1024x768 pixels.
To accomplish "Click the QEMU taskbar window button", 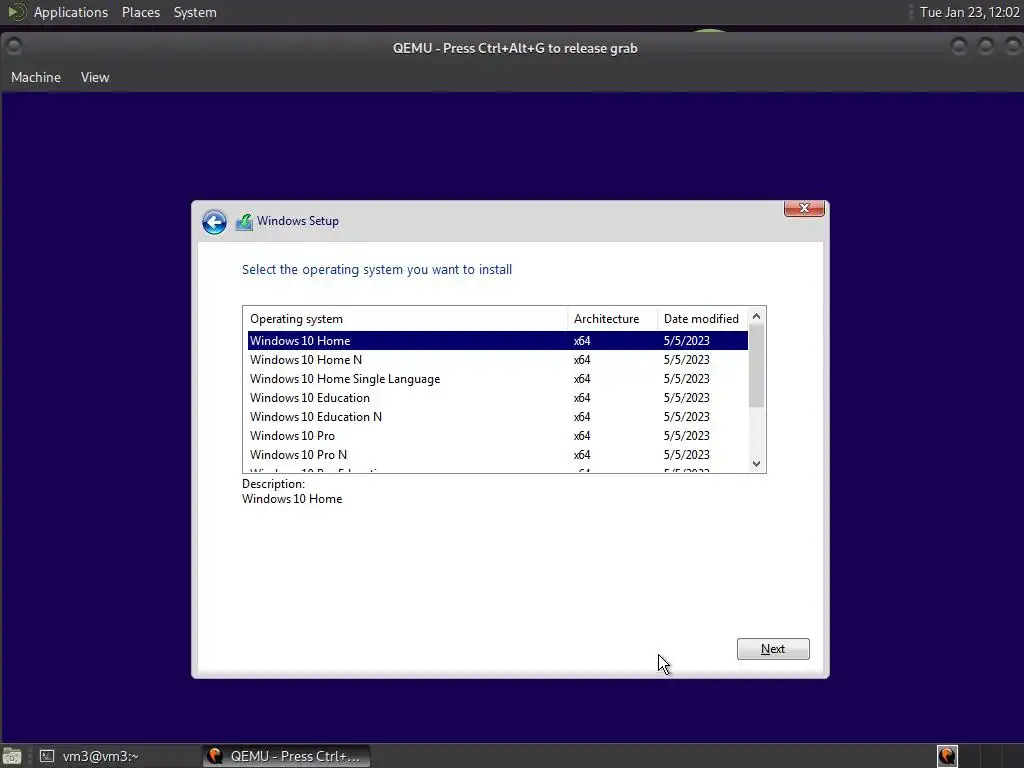I will click(x=286, y=756).
